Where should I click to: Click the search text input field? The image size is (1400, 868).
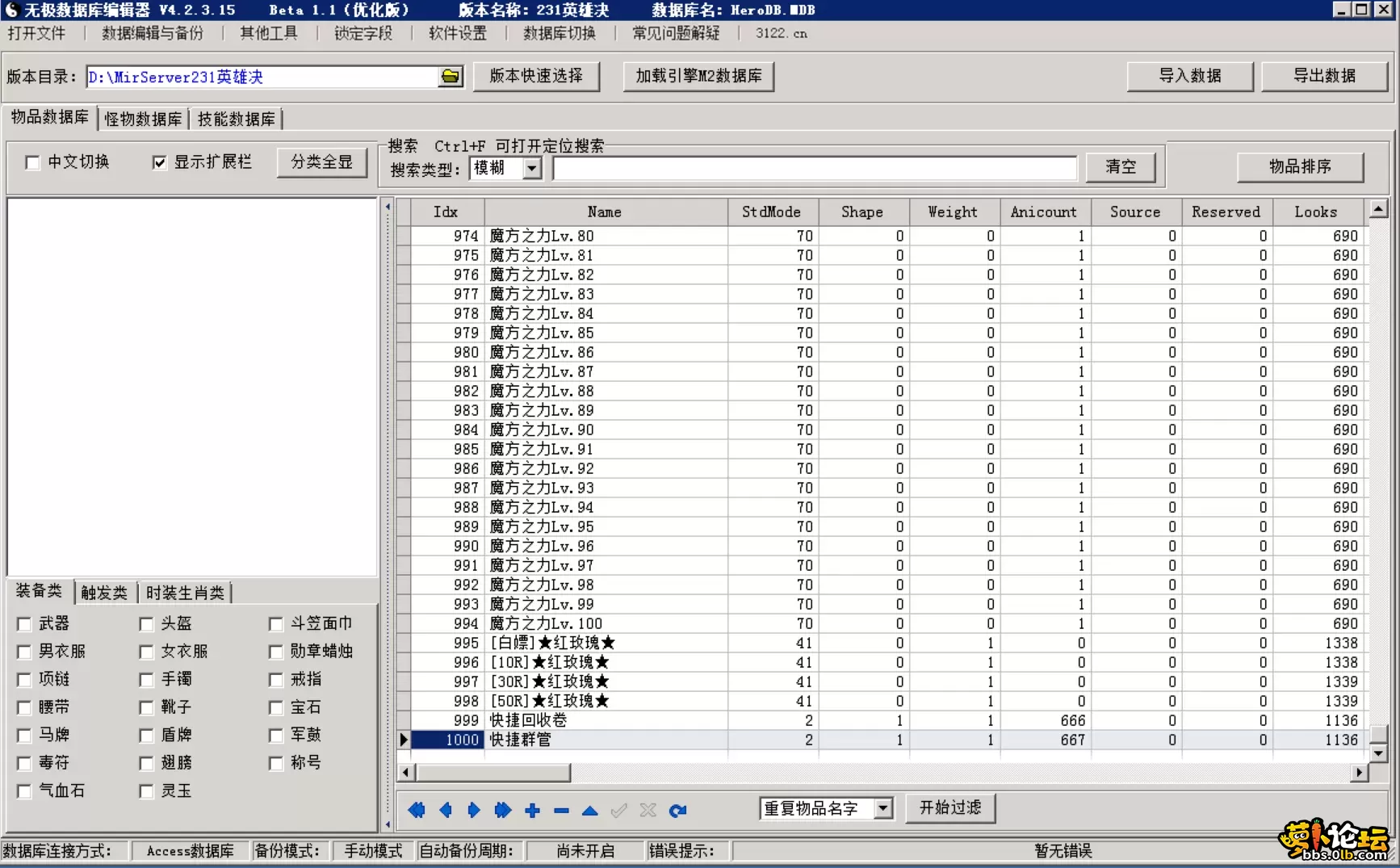[x=814, y=168]
